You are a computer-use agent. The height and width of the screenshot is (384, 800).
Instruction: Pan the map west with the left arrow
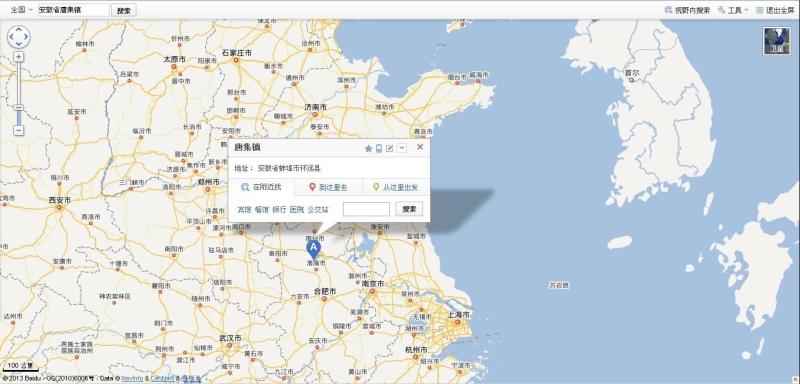11,37
